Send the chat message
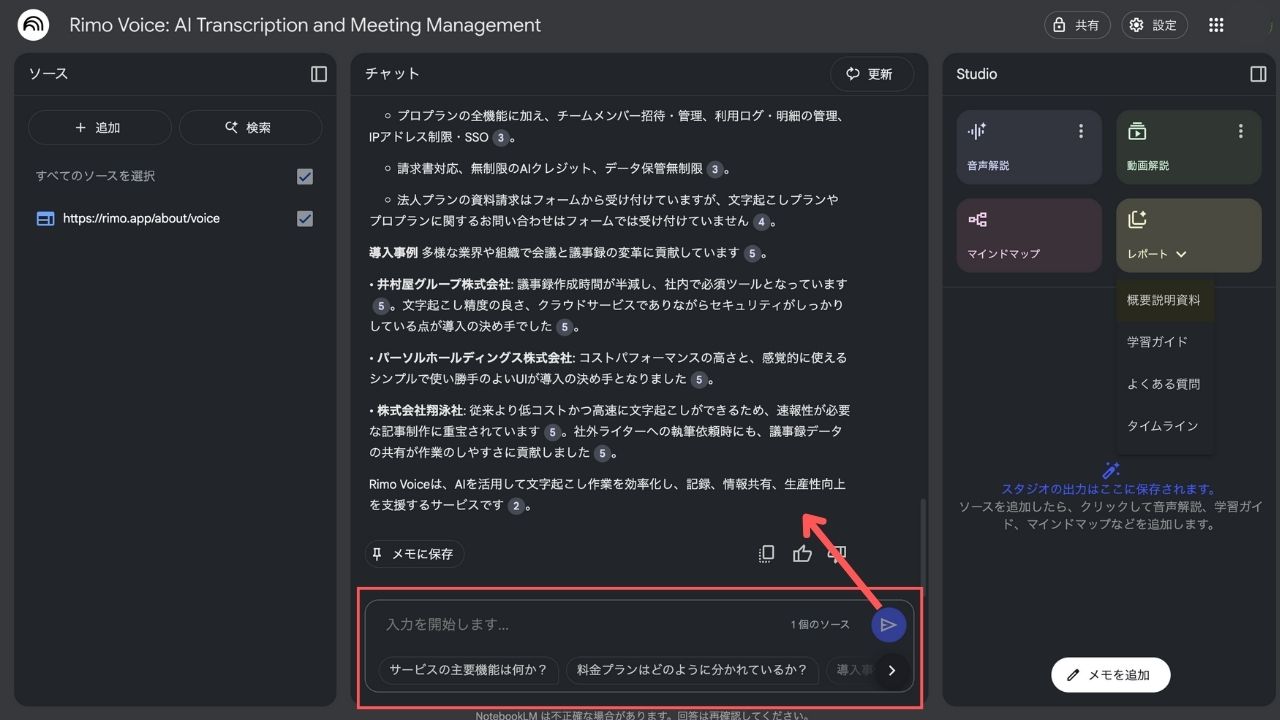Image resolution: width=1280 pixels, height=720 pixels. [888, 625]
